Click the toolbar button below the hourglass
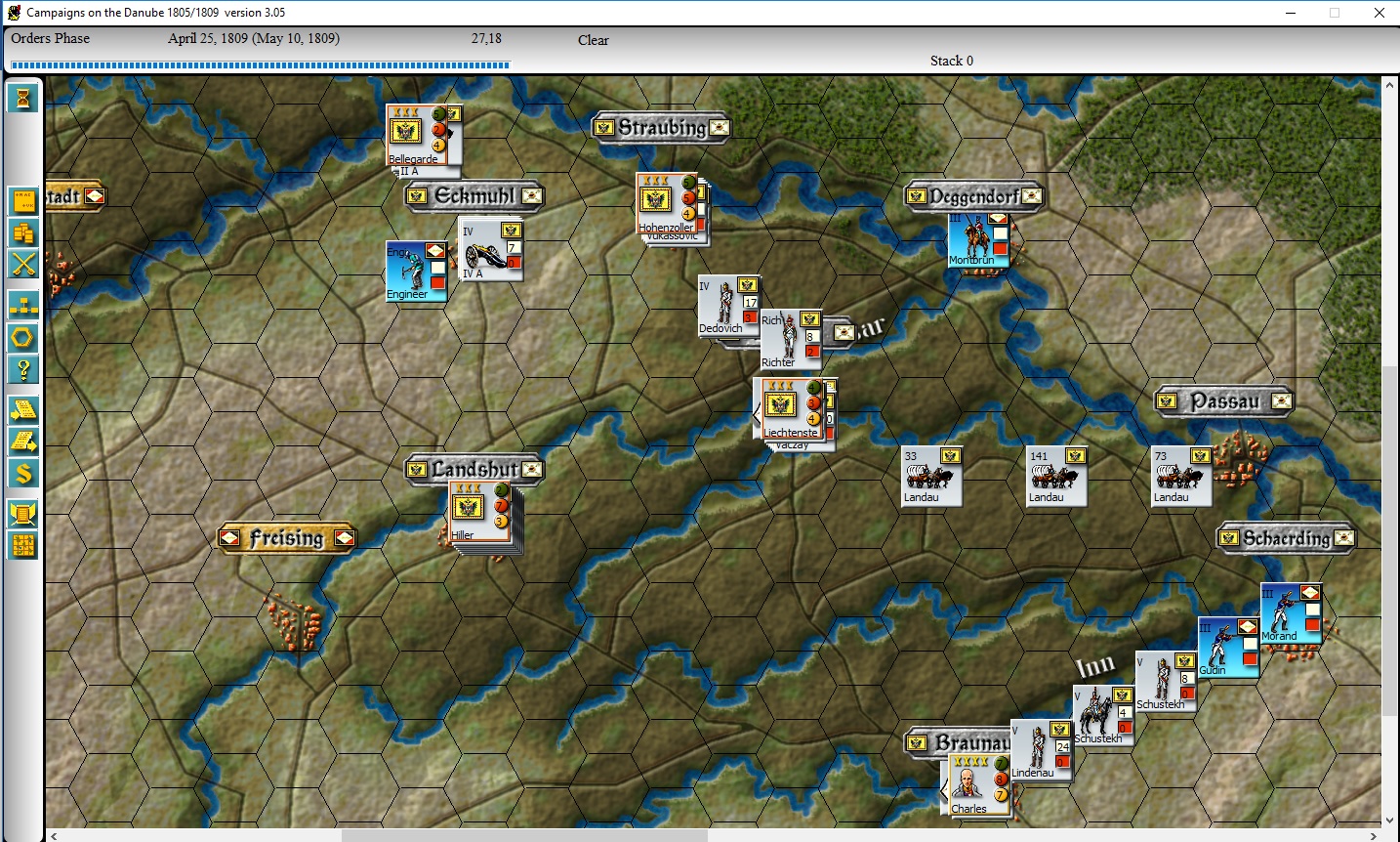 23,201
